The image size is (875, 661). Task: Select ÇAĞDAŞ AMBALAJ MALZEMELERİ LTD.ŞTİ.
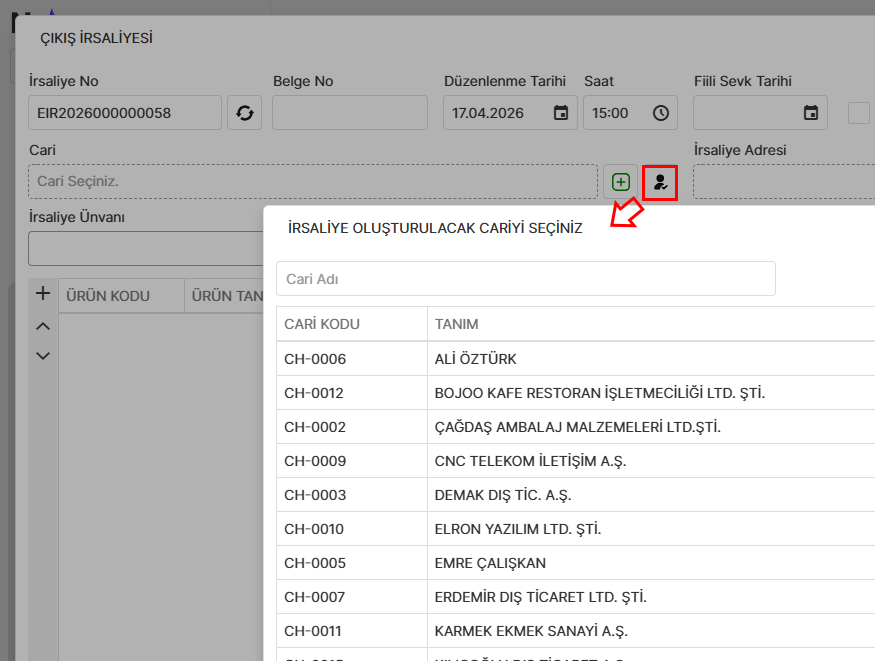(575, 427)
